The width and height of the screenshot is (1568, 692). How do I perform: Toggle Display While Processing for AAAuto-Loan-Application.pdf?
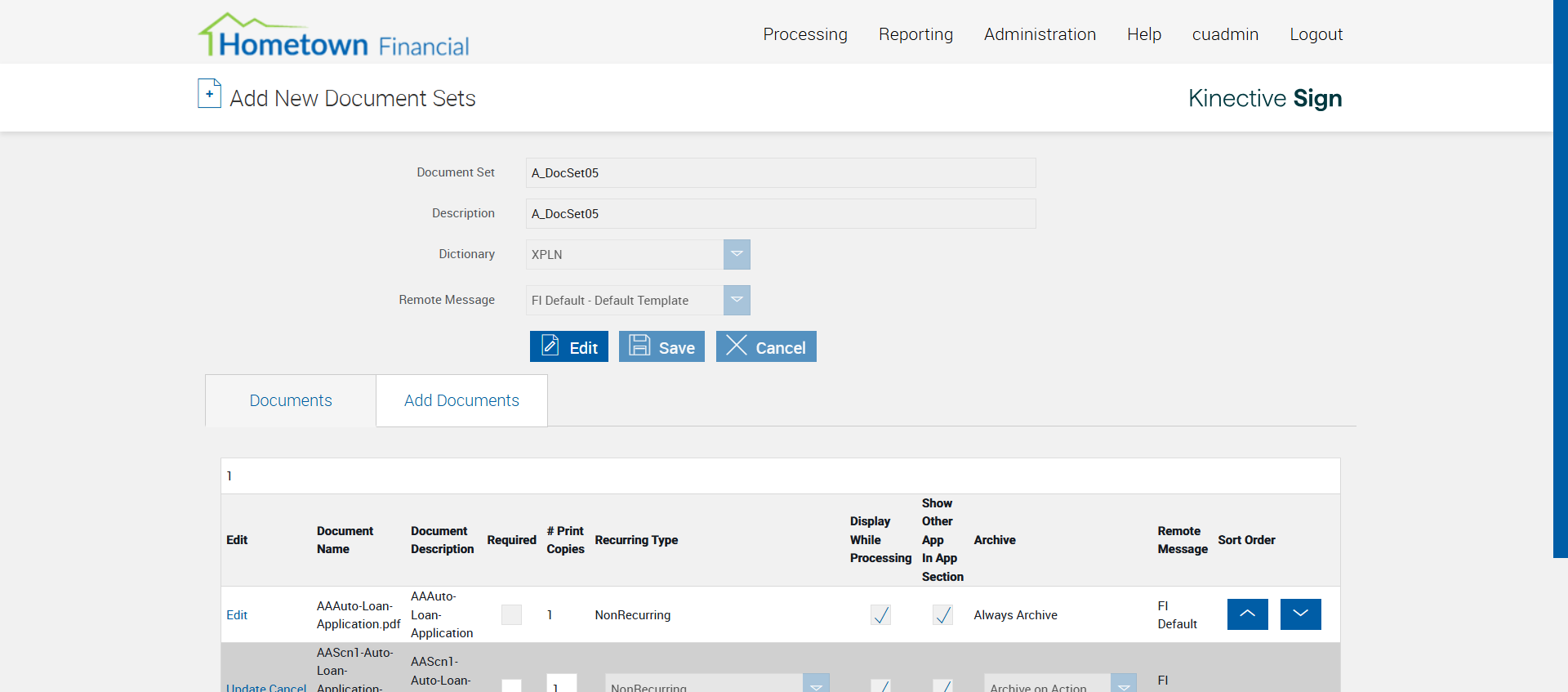(x=880, y=614)
